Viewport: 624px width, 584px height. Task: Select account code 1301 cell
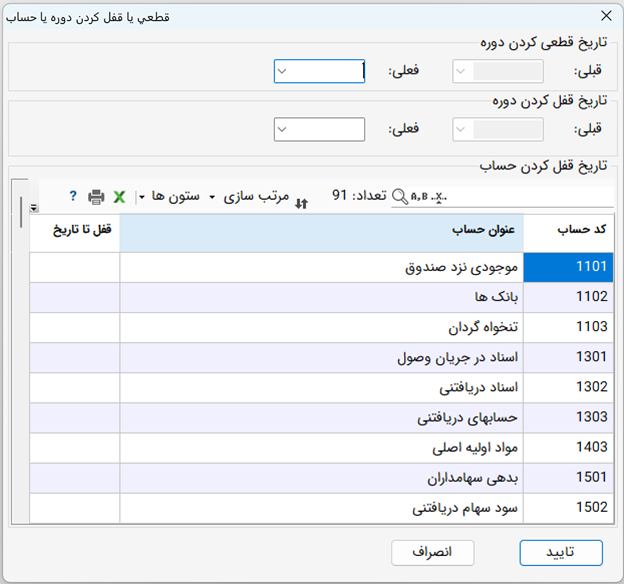pyautogui.click(x=568, y=357)
